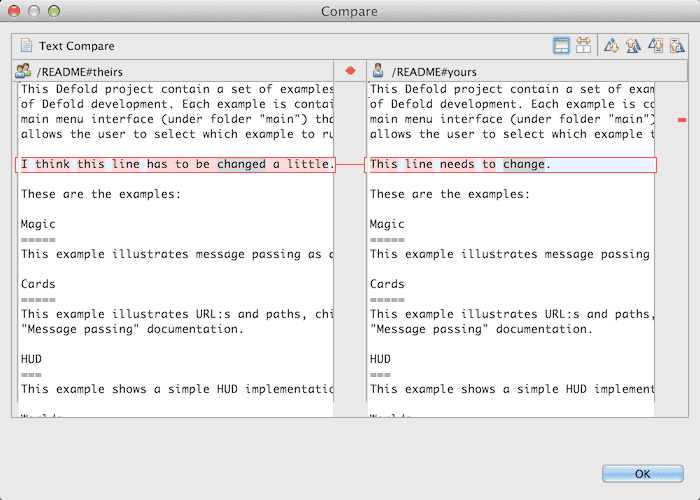Click the "Cards" heading in theirs pane
The image size is (700, 500).
pos(38,284)
